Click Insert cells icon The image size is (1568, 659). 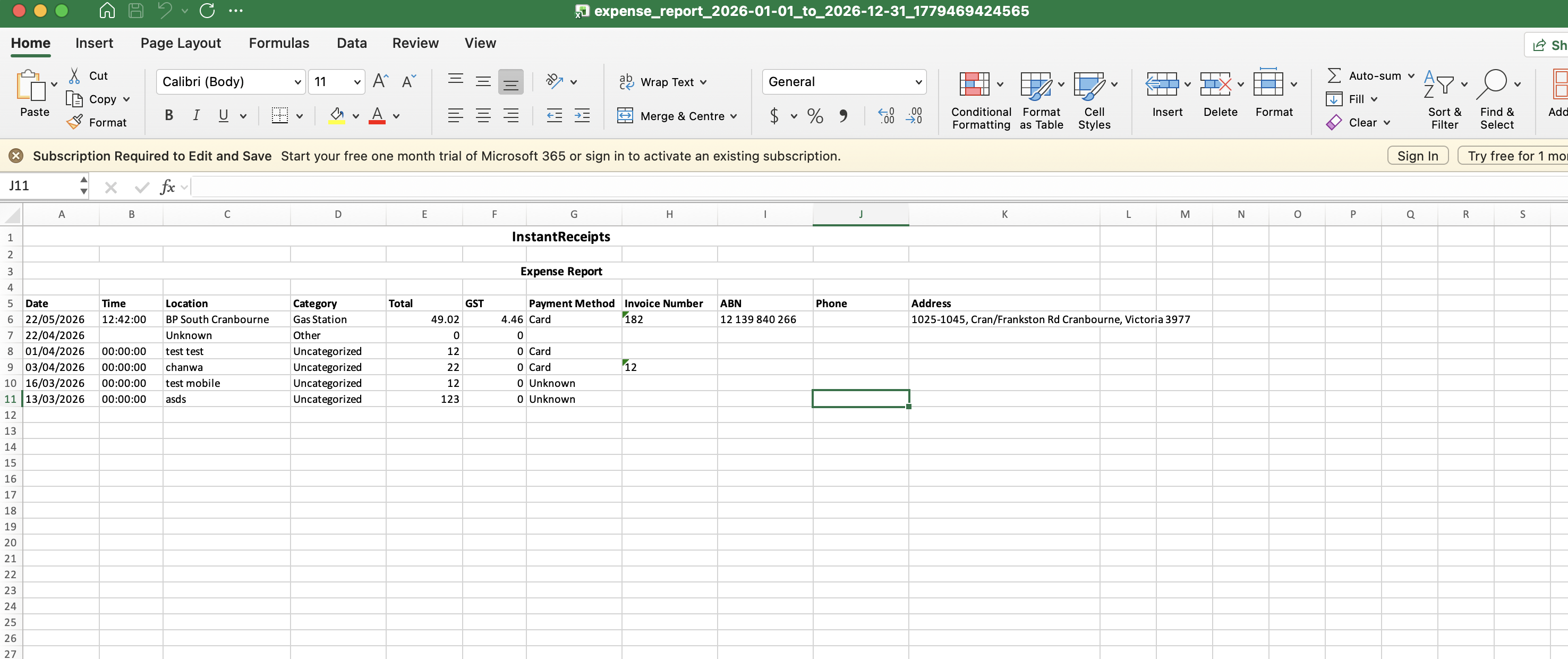(1161, 85)
